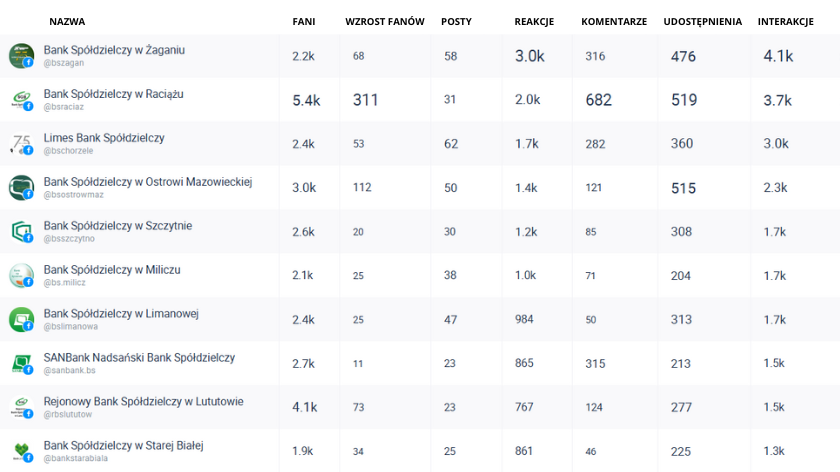This screenshot has height=472, width=840.
Task: Click Bank Spółdzielczy w Szczytnie logo
Action: tap(21, 232)
